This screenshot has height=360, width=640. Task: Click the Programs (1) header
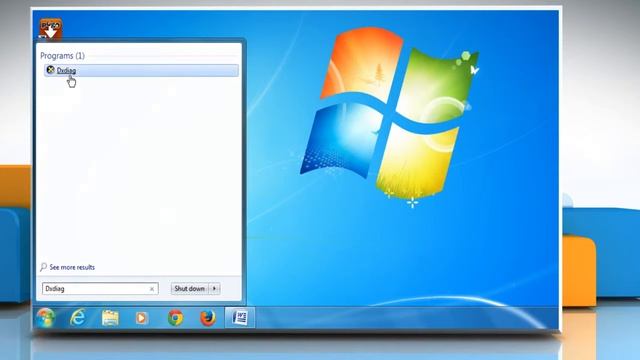click(x=62, y=56)
